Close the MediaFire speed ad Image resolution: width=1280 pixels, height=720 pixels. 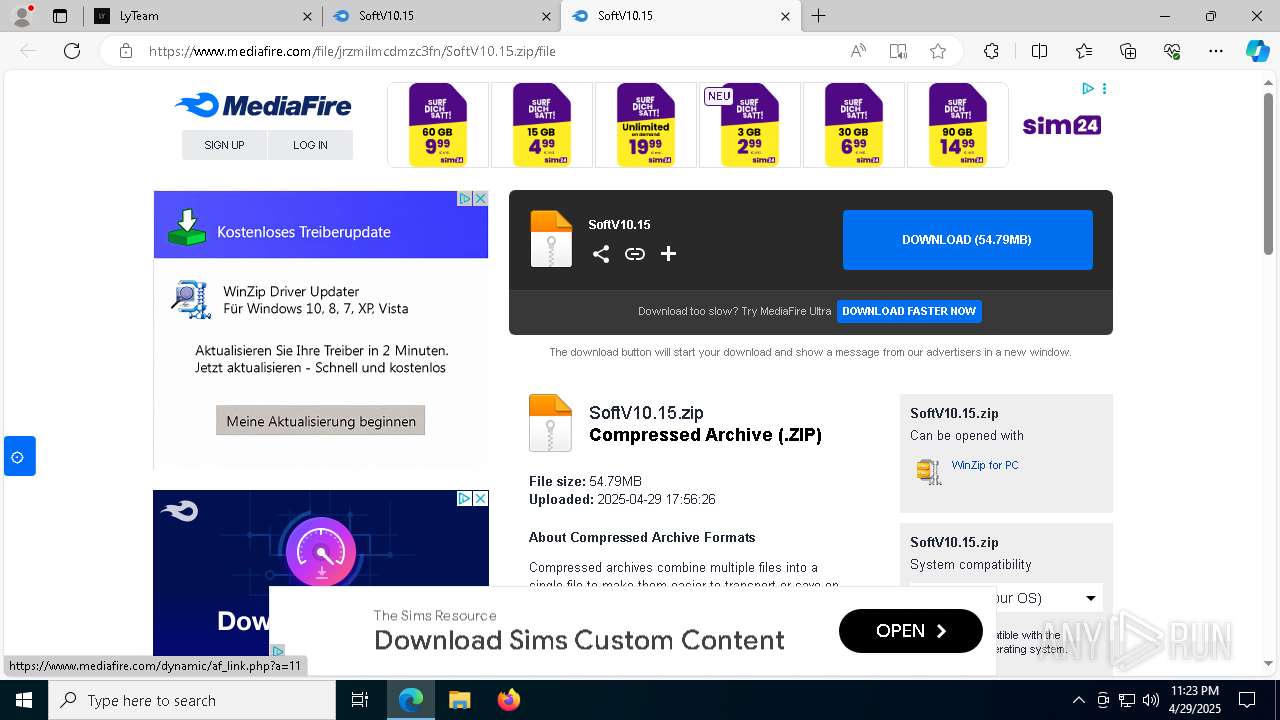click(480, 498)
